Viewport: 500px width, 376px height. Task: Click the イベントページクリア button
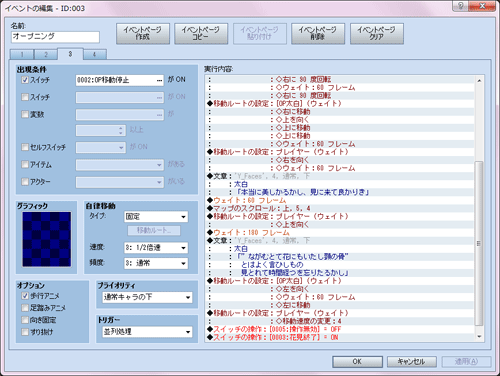tap(377, 33)
